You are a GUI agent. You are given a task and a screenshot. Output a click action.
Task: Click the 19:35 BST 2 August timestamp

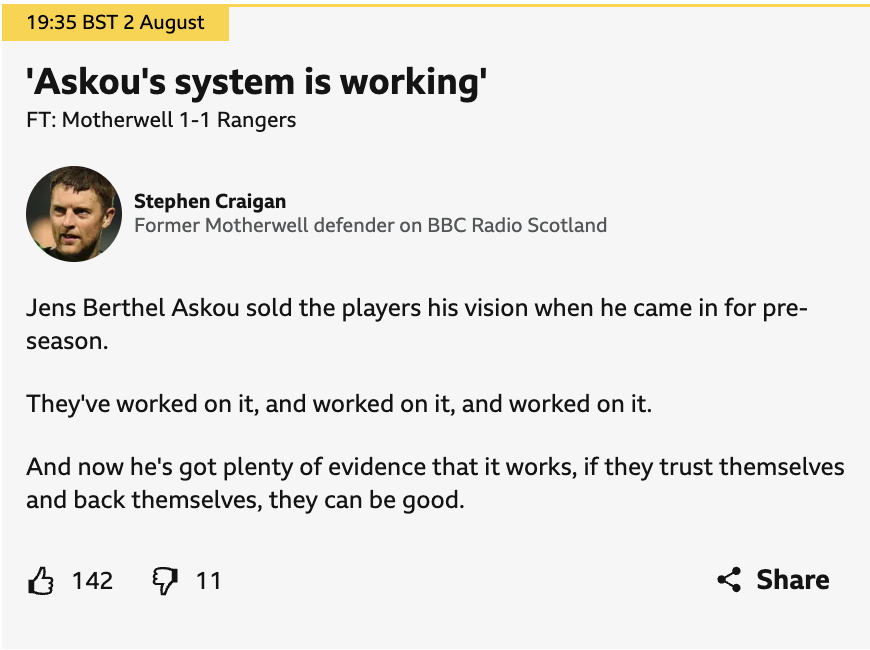[114, 23]
